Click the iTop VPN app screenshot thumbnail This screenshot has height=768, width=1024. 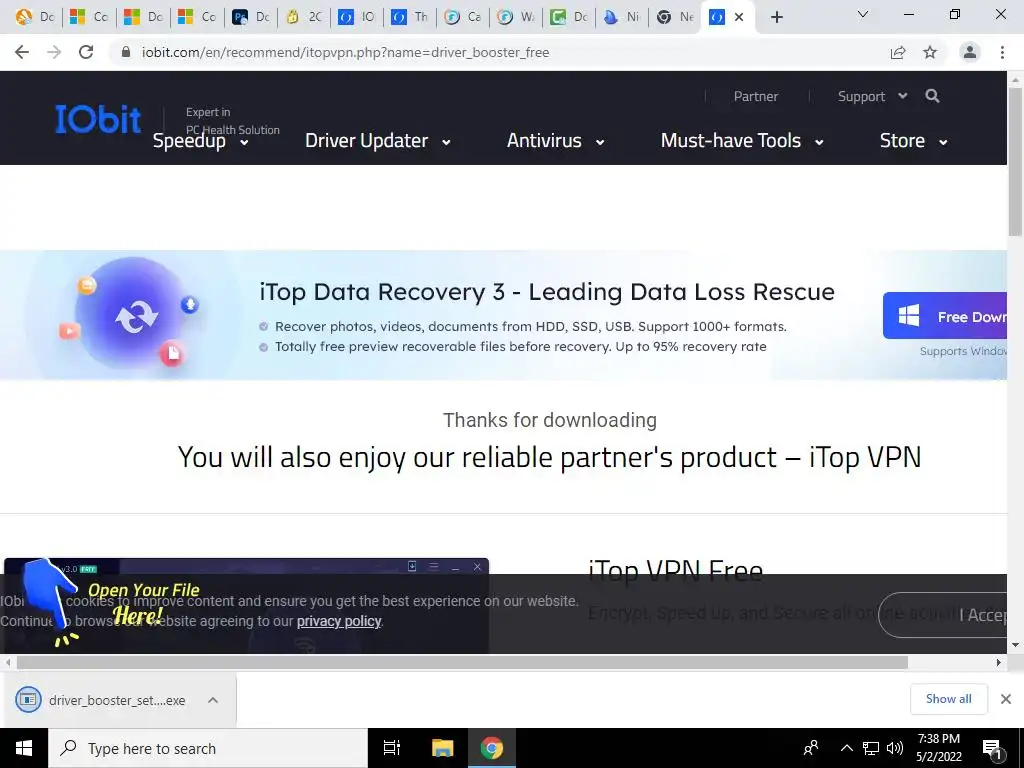click(x=246, y=605)
